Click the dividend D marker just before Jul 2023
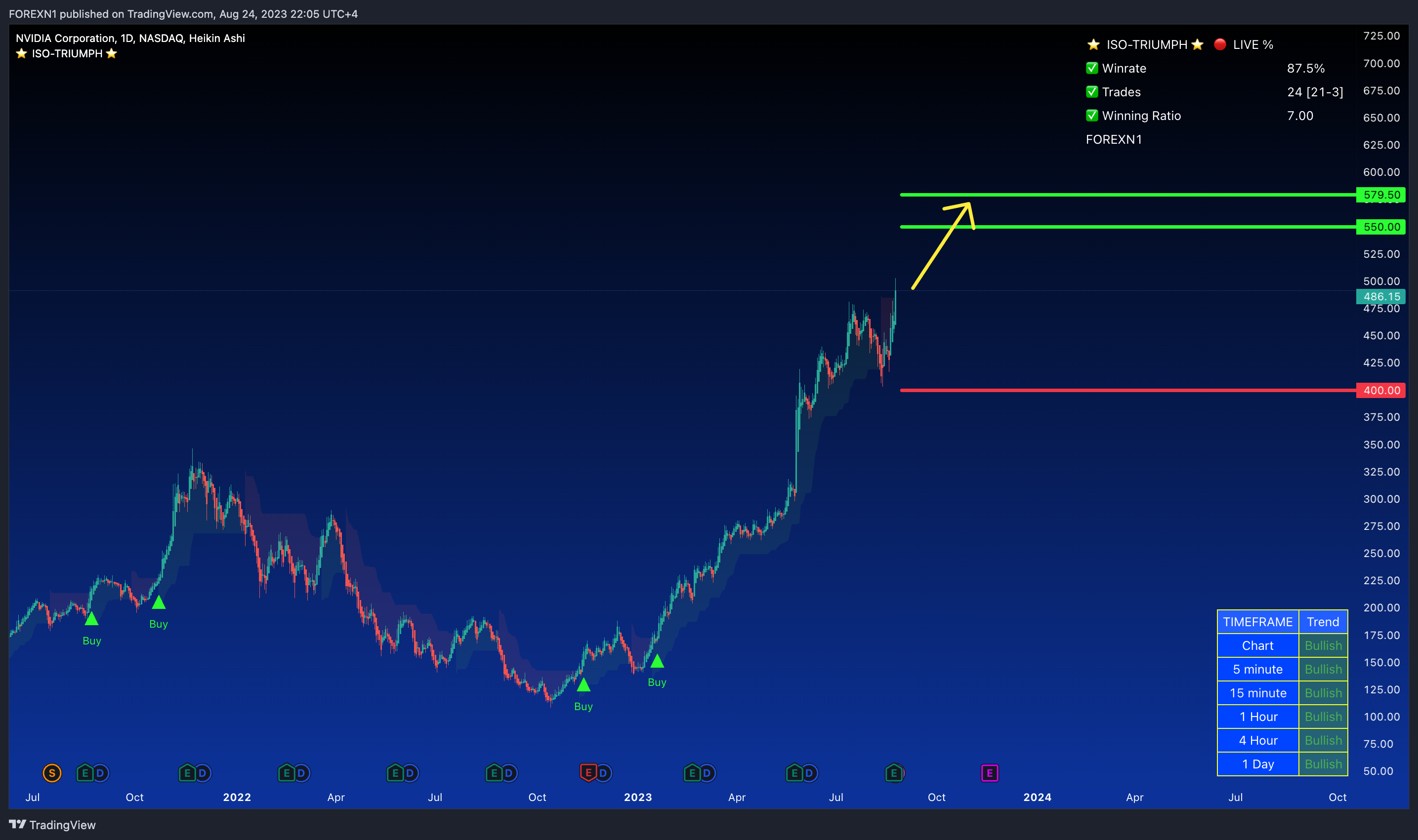This screenshot has width=1418, height=840. (809, 773)
